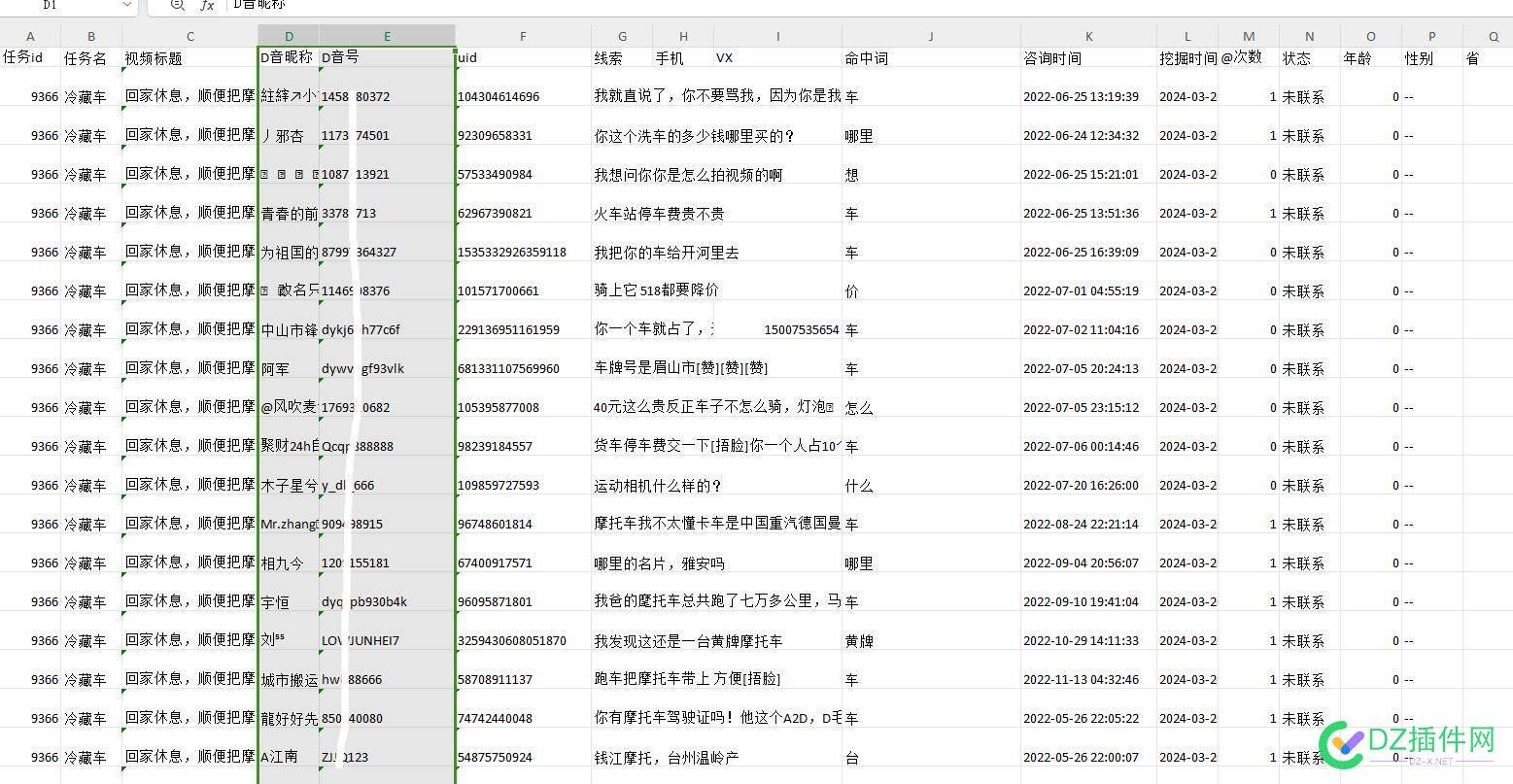Select the timestamp 2022-05-26 22:05:22
The width and height of the screenshot is (1513, 784).
1088,708
